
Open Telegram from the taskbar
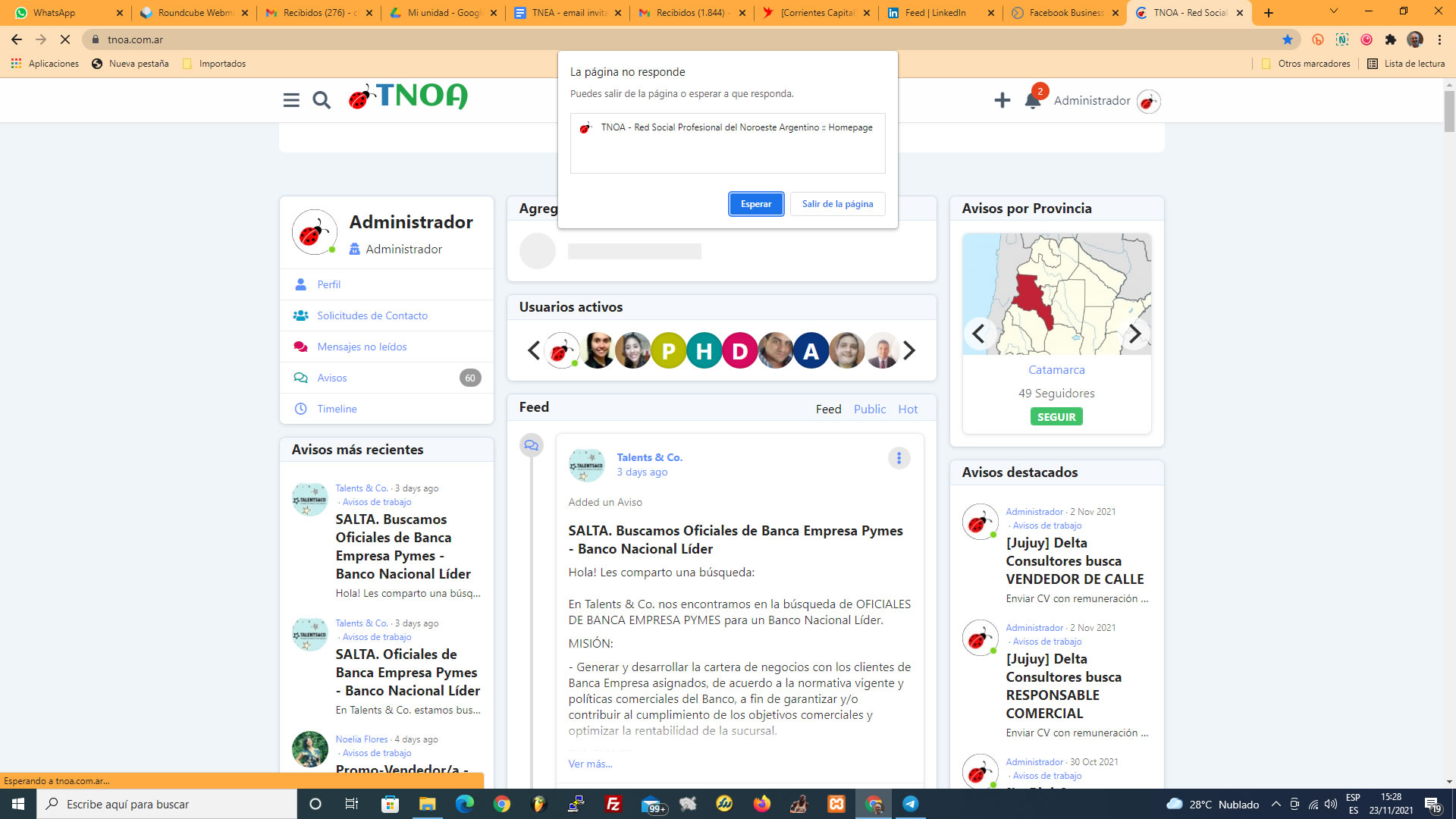pos(910,804)
